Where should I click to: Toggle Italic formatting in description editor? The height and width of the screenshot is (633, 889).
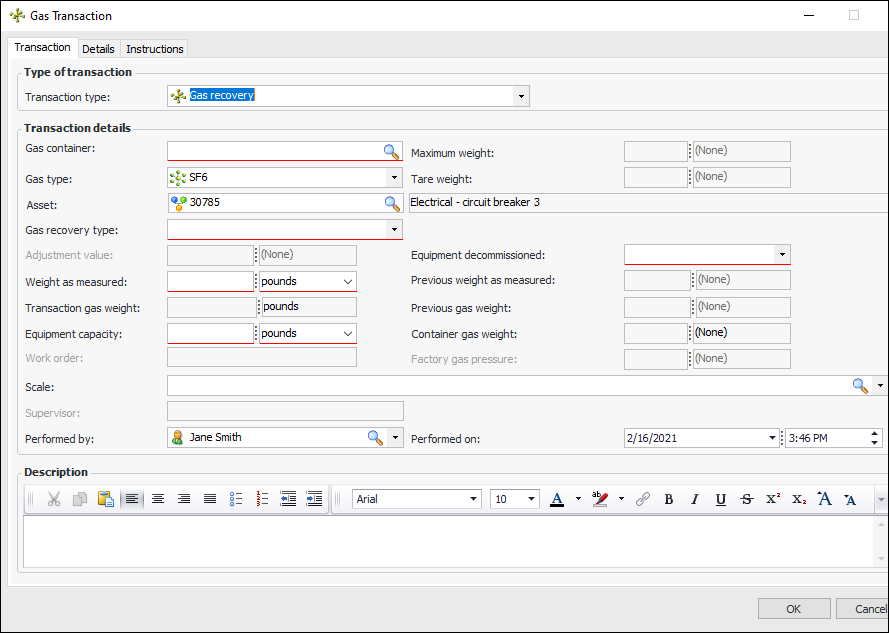pos(694,499)
